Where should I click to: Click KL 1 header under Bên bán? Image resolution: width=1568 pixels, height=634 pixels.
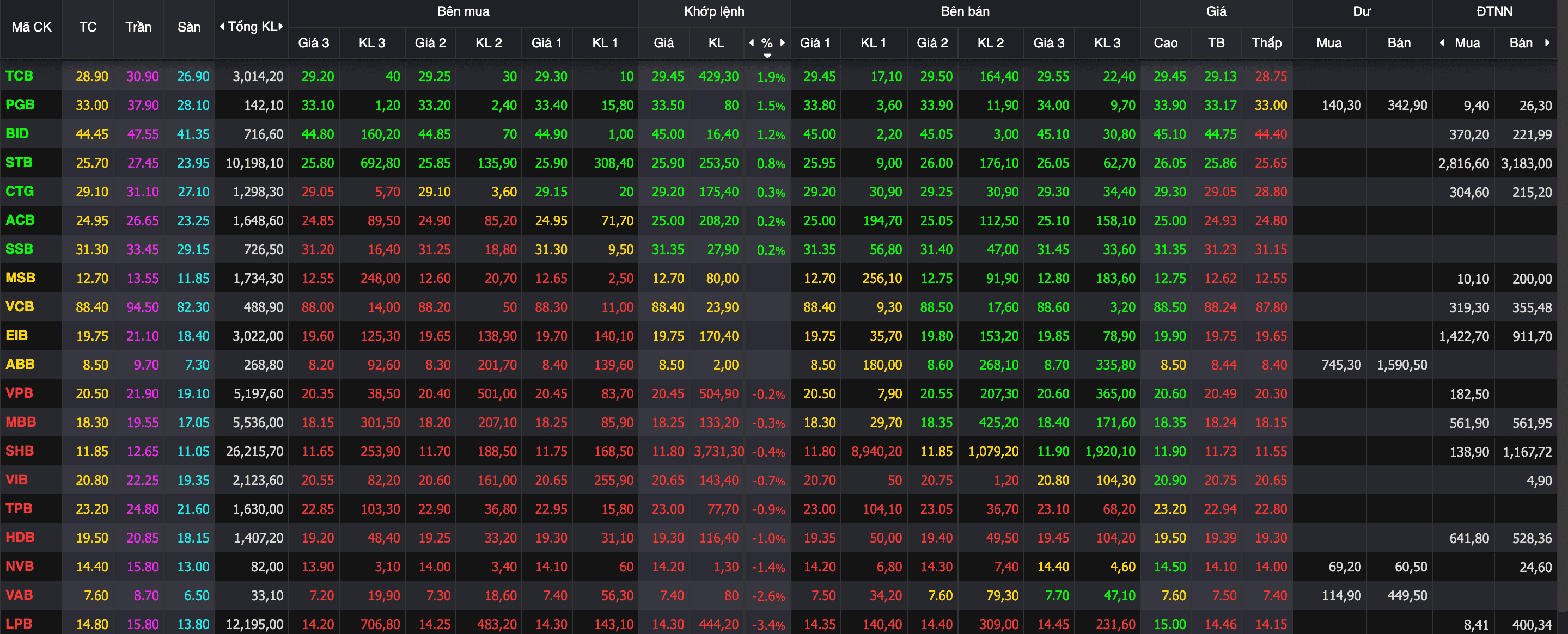[x=873, y=43]
